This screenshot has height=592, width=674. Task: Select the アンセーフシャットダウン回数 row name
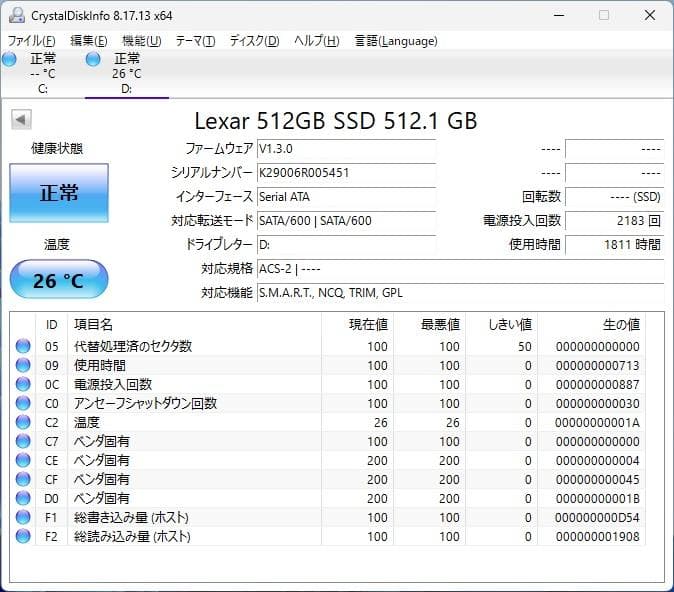click(146, 403)
